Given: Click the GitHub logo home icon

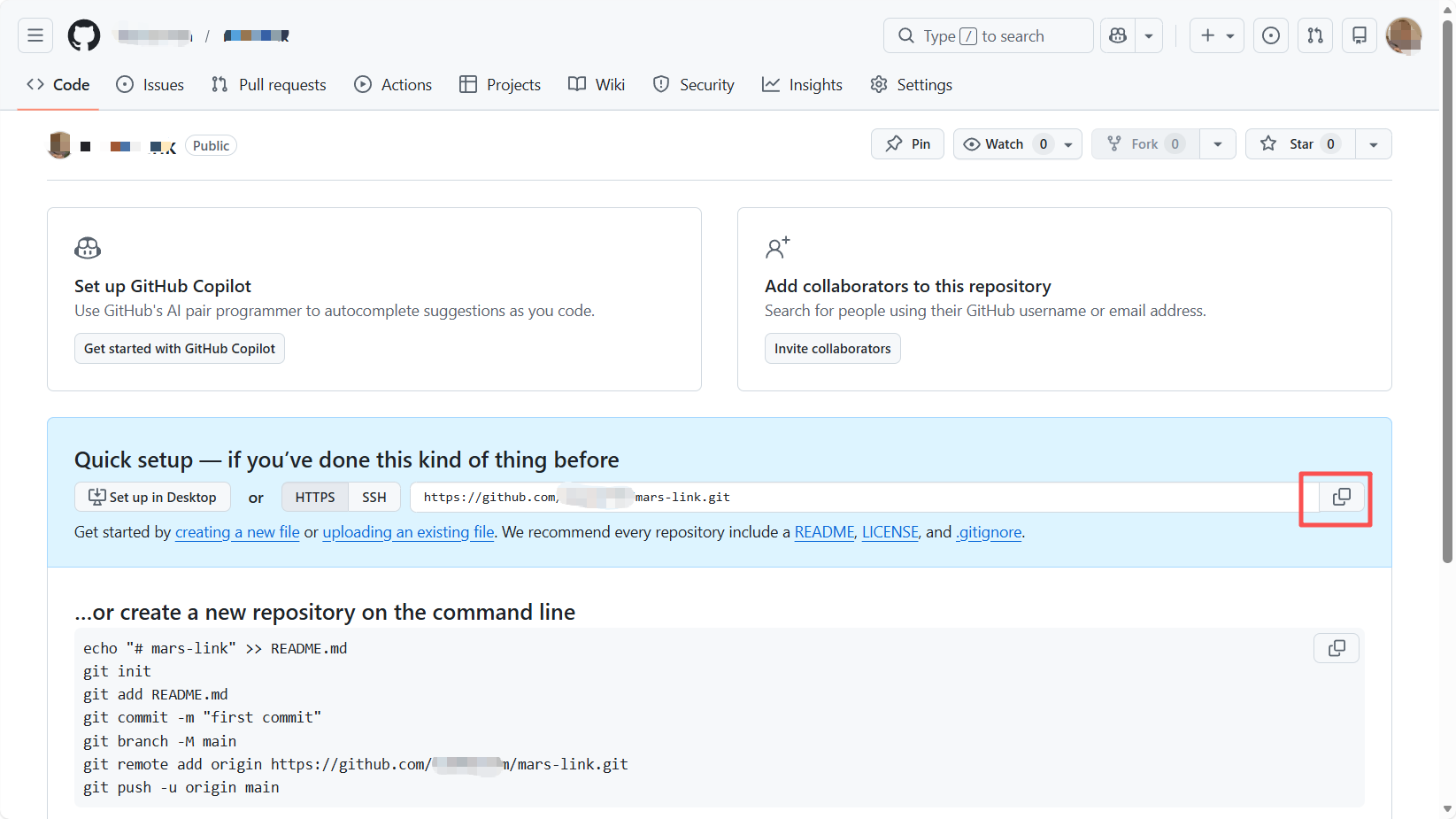Looking at the screenshot, I should point(84,35).
